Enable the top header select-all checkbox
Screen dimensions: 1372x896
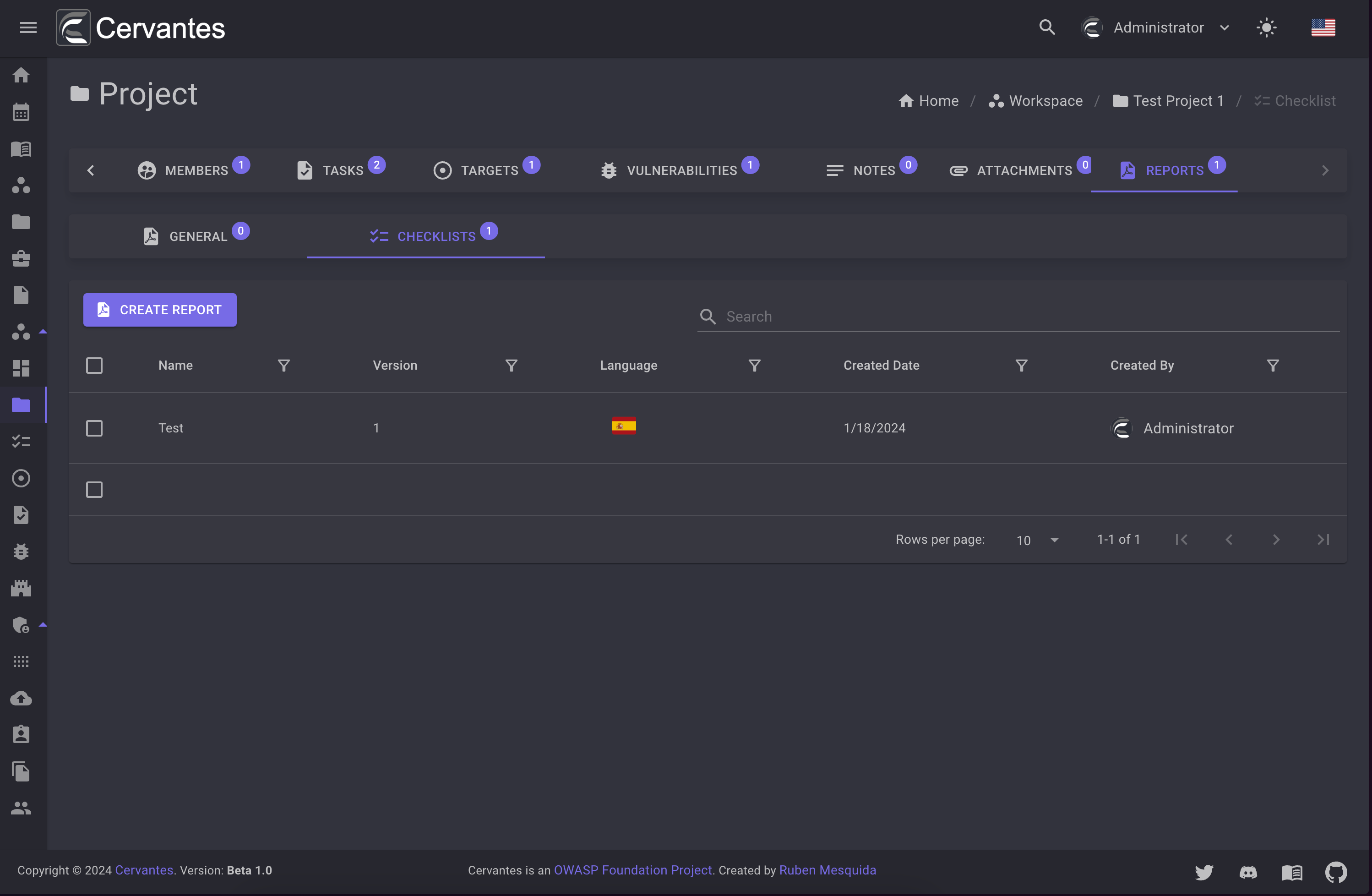pyautogui.click(x=94, y=365)
